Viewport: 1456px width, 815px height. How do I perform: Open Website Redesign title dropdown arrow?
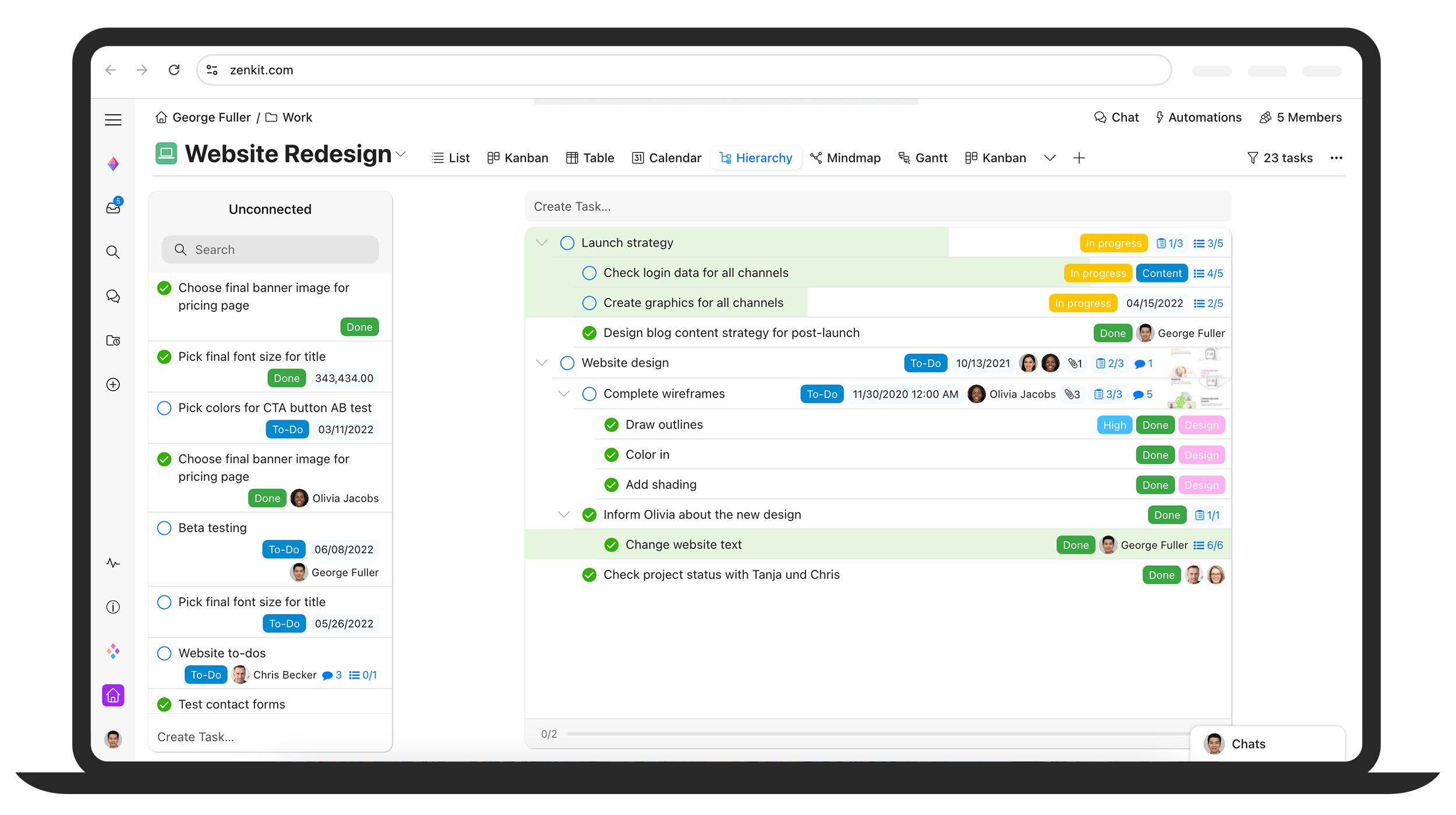pyautogui.click(x=401, y=154)
